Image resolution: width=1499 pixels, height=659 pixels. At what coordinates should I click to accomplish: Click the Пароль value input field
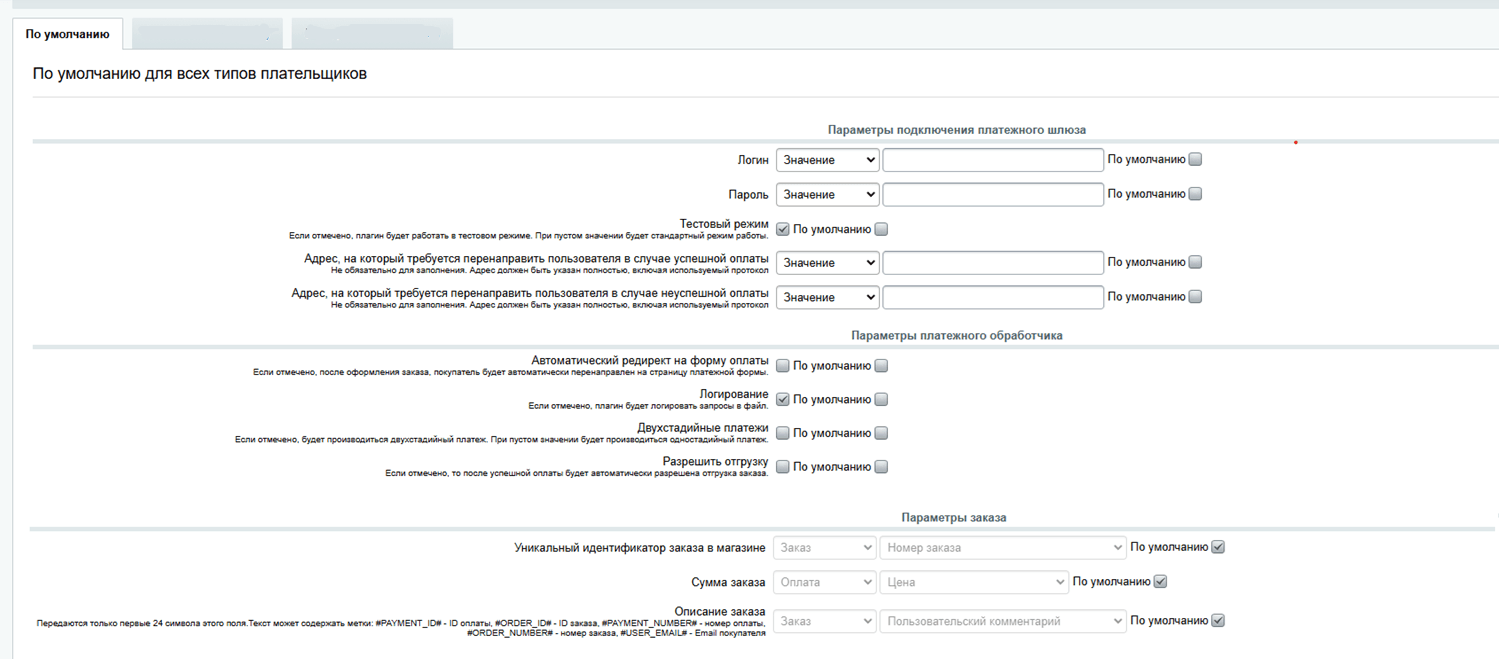coord(992,194)
